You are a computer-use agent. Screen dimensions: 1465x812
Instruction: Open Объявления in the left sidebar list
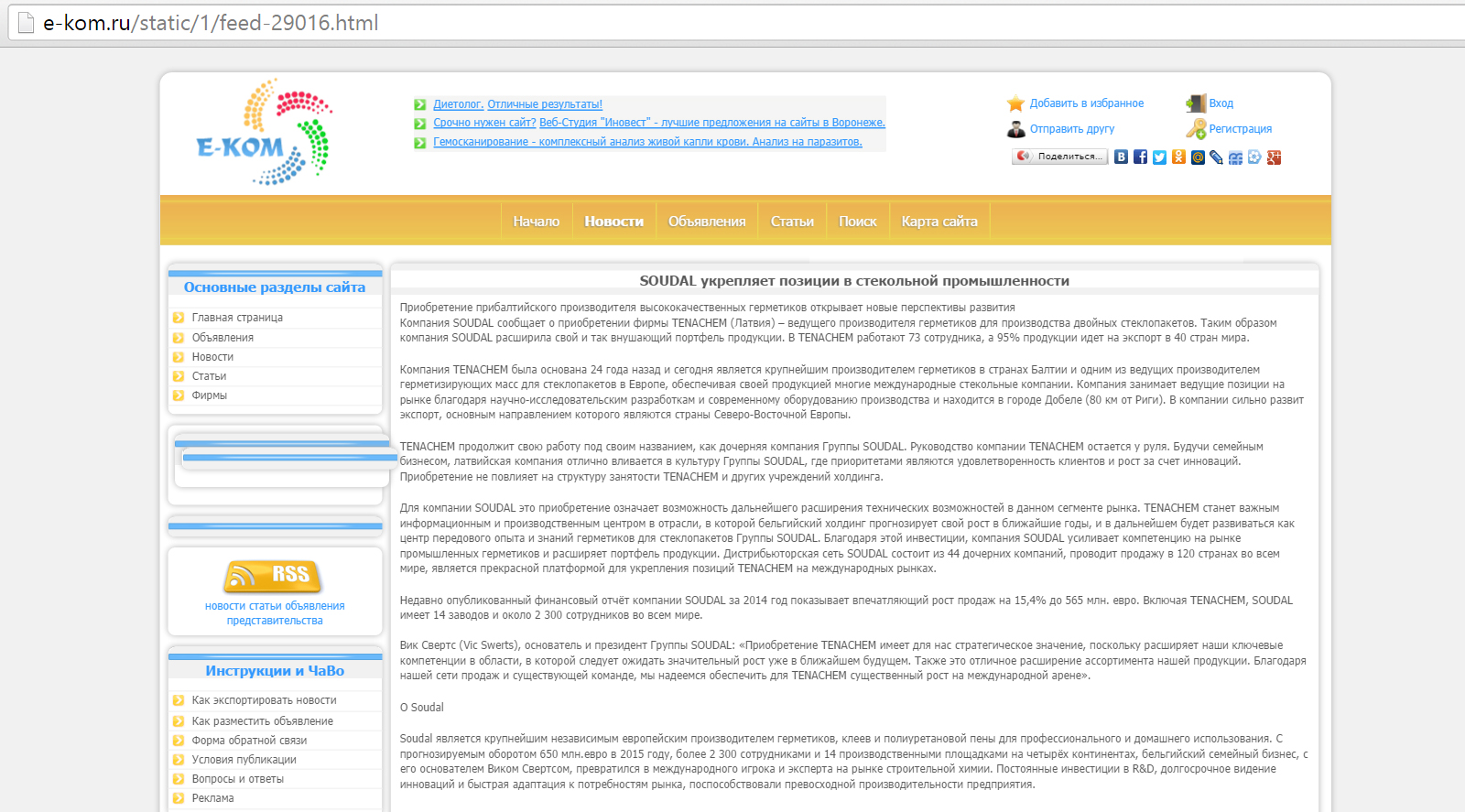[222, 338]
